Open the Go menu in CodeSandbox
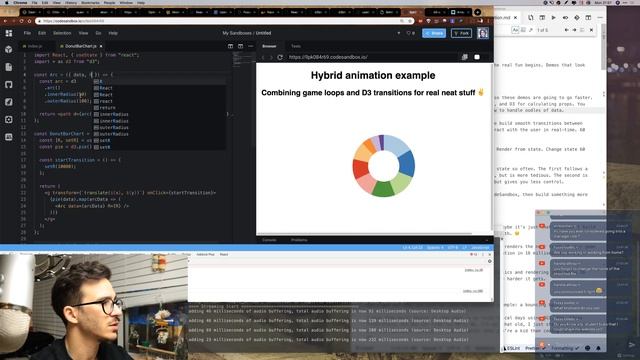640x360 pixels. point(98,33)
